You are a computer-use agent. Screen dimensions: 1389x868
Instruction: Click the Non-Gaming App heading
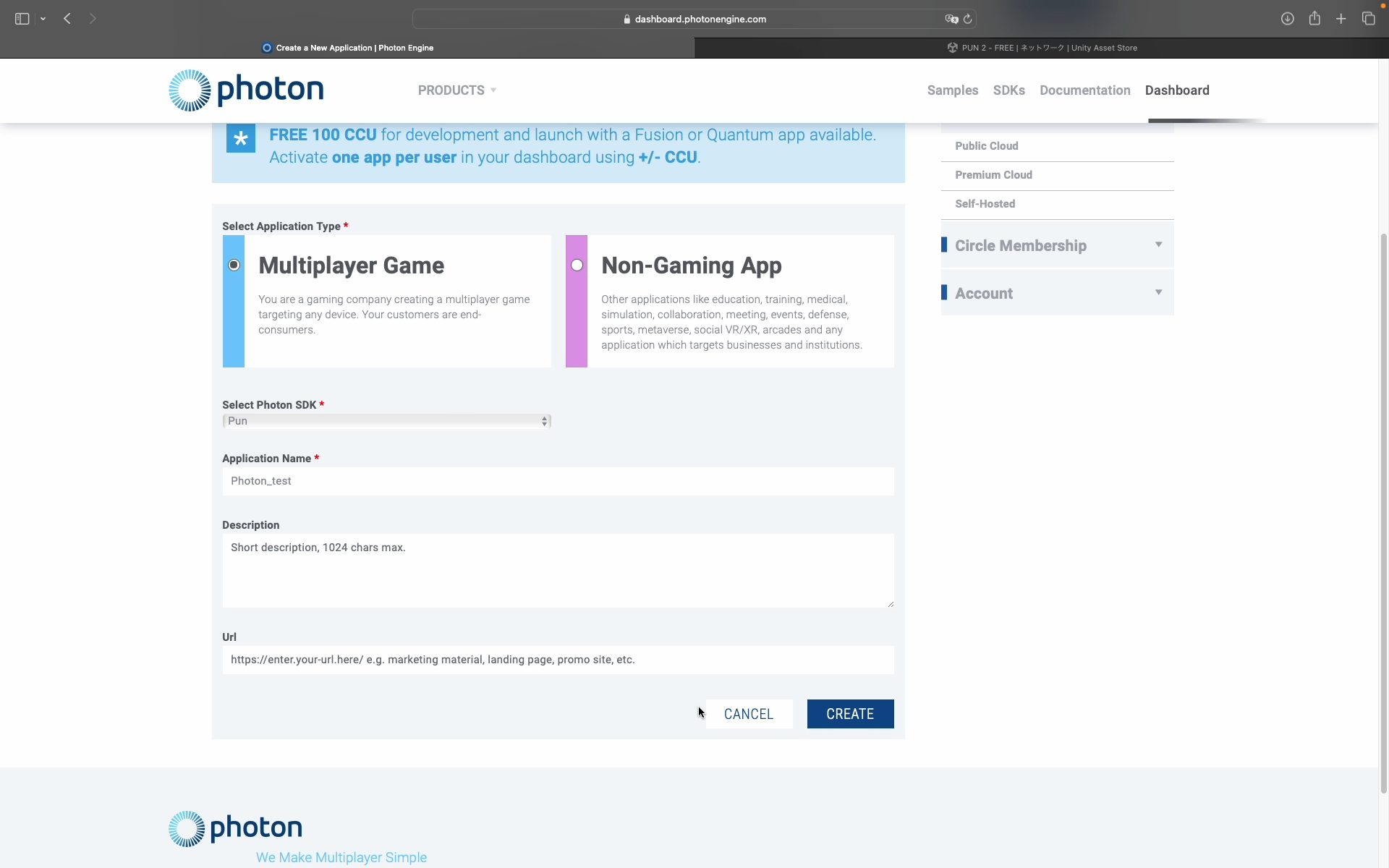point(692,265)
